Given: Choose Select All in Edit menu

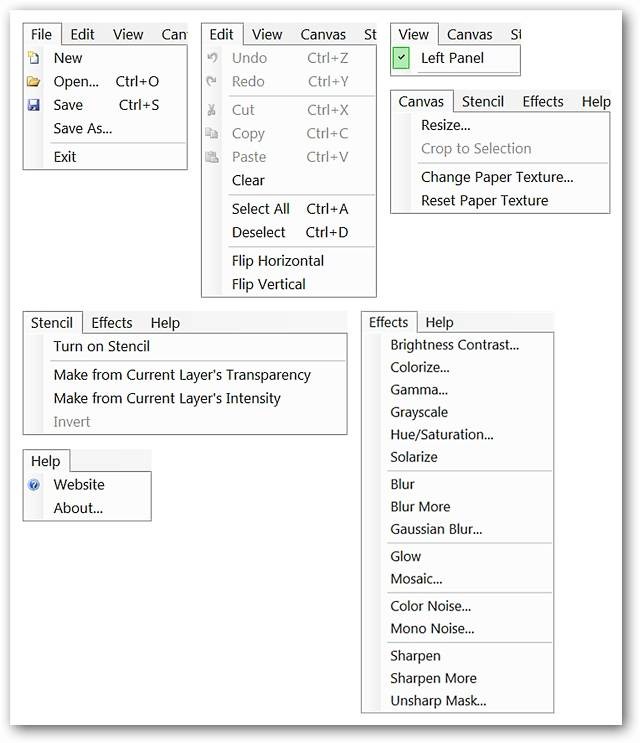Looking at the screenshot, I should coord(261,209).
